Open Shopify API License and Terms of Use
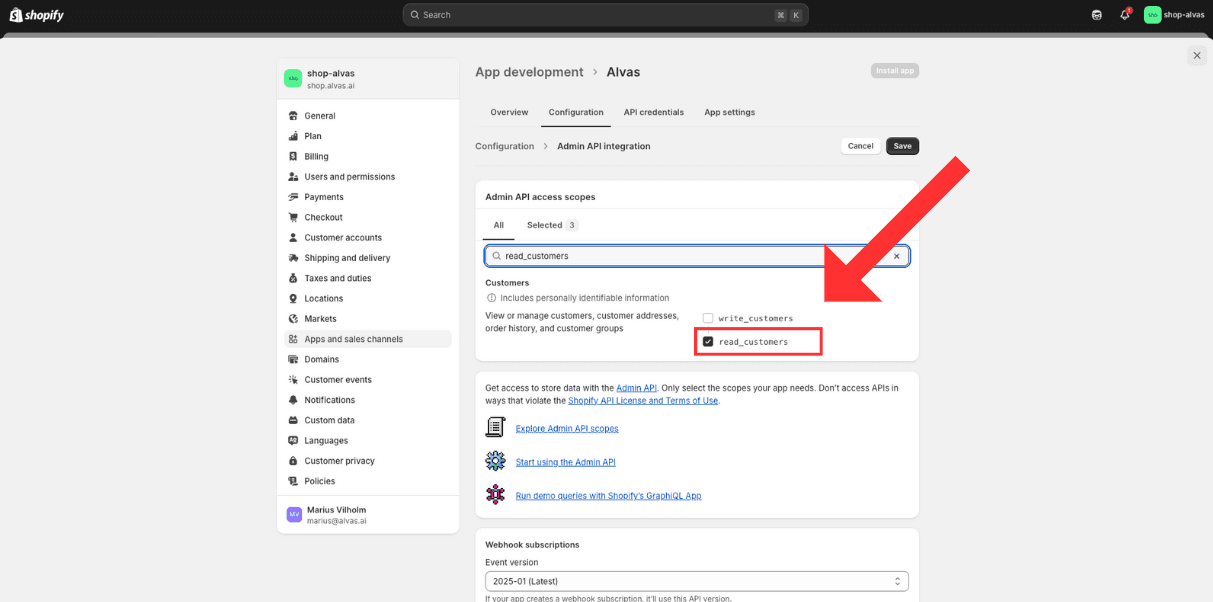 (643, 401)
